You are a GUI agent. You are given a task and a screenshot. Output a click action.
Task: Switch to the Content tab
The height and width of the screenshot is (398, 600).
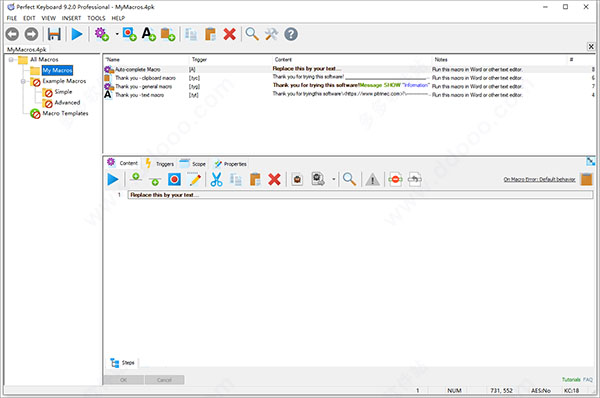[122, 163]
